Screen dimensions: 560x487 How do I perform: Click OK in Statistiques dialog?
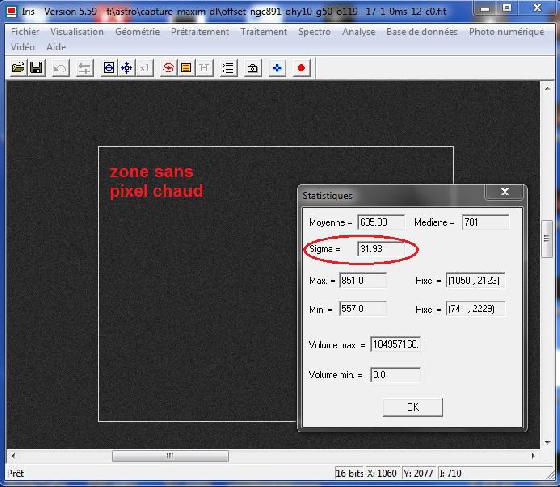[x=413, y=407]
